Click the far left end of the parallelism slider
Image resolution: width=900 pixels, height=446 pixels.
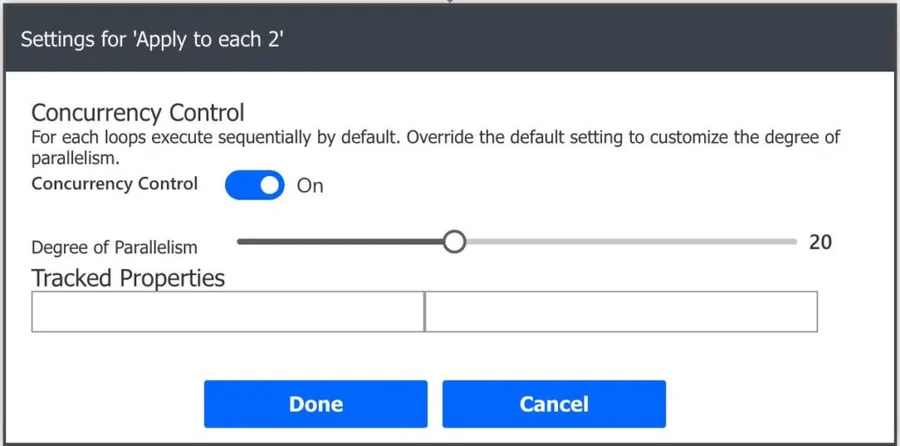point(240,242)
